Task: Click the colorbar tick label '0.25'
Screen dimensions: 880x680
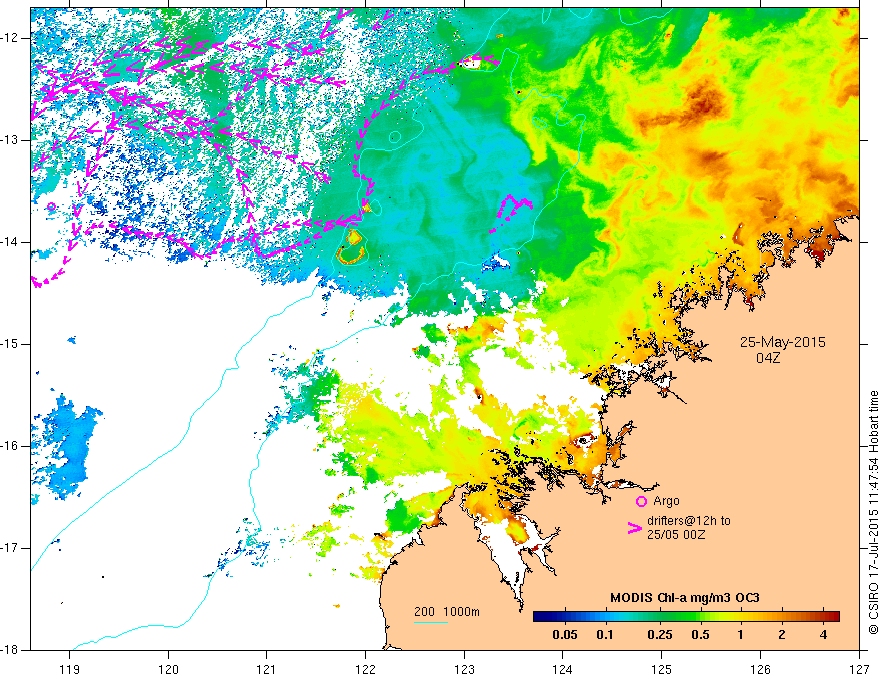Action: (659, 635)
